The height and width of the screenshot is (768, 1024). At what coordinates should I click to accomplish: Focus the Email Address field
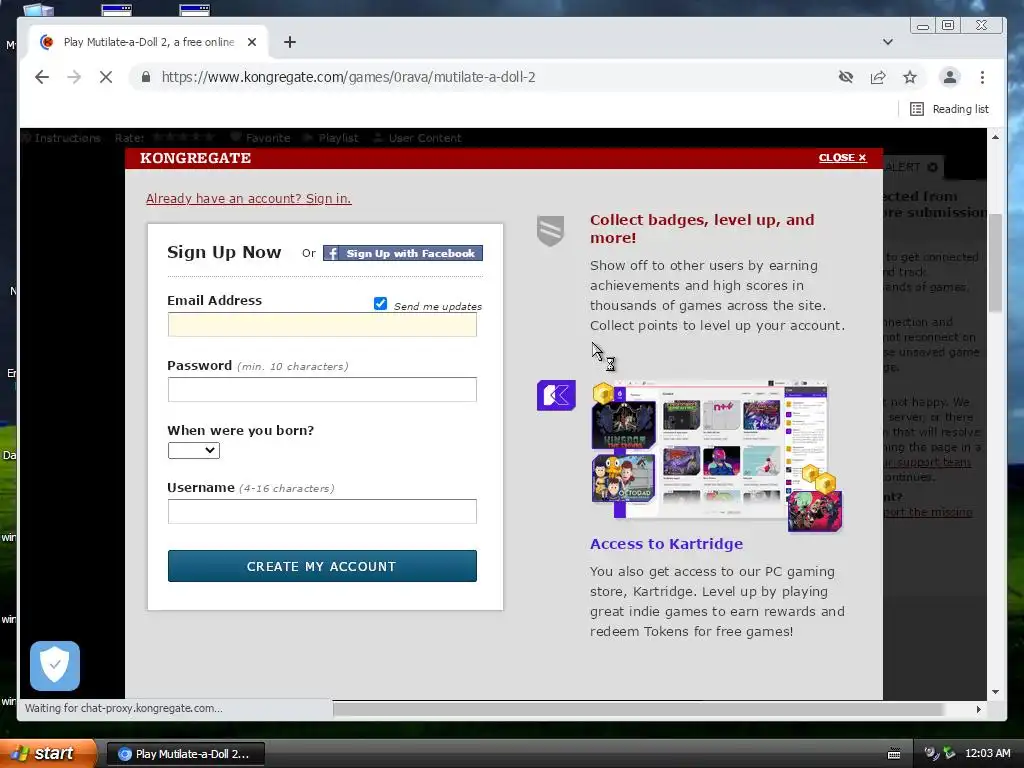(x=322, y=325)
